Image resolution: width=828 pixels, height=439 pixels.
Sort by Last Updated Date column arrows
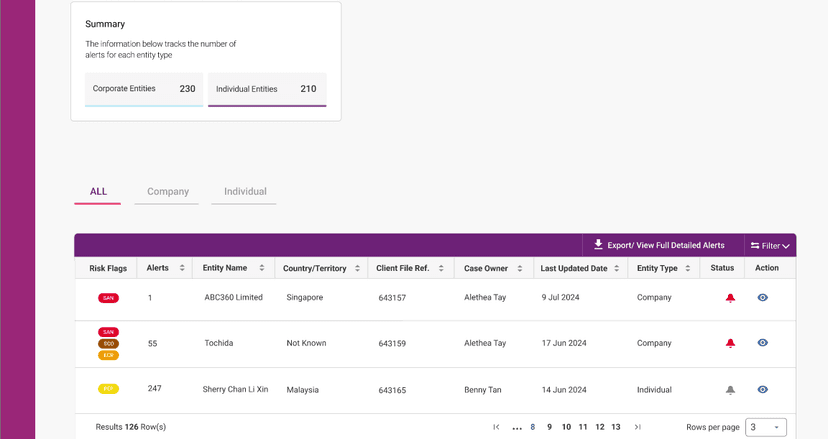(x=617, y=268)
